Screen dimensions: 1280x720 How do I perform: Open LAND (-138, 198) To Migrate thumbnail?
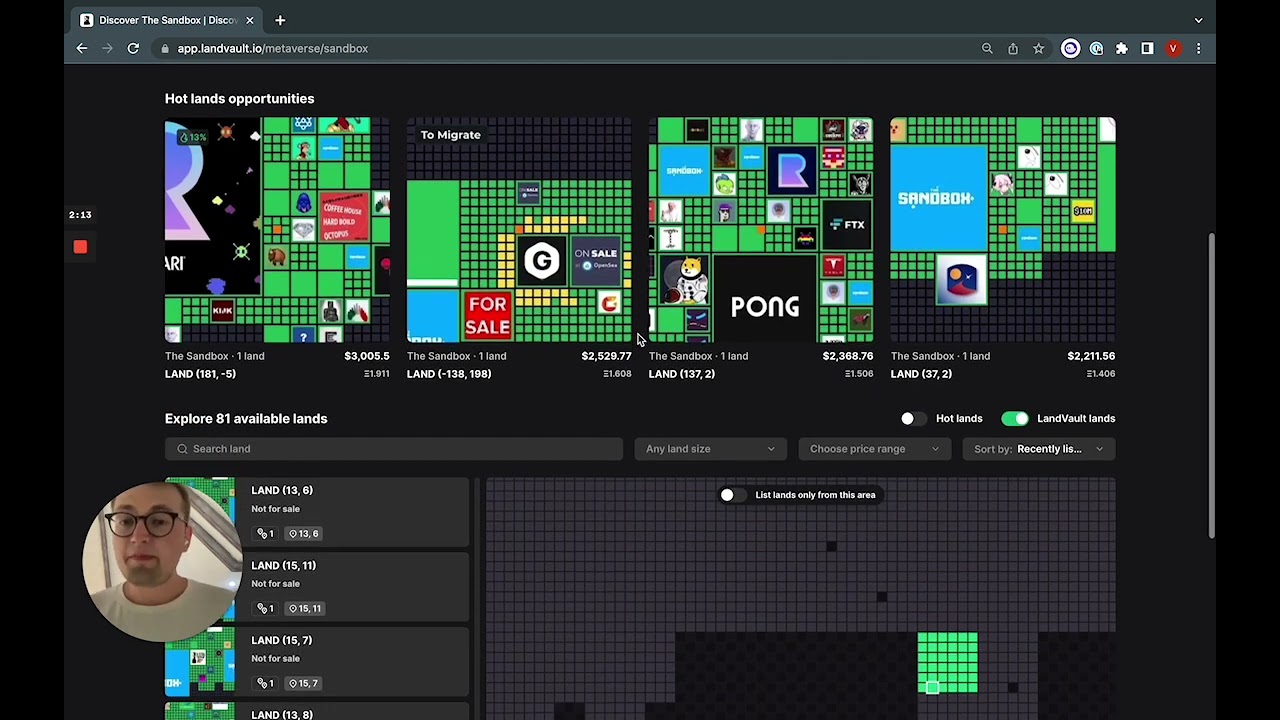point(519,230)
